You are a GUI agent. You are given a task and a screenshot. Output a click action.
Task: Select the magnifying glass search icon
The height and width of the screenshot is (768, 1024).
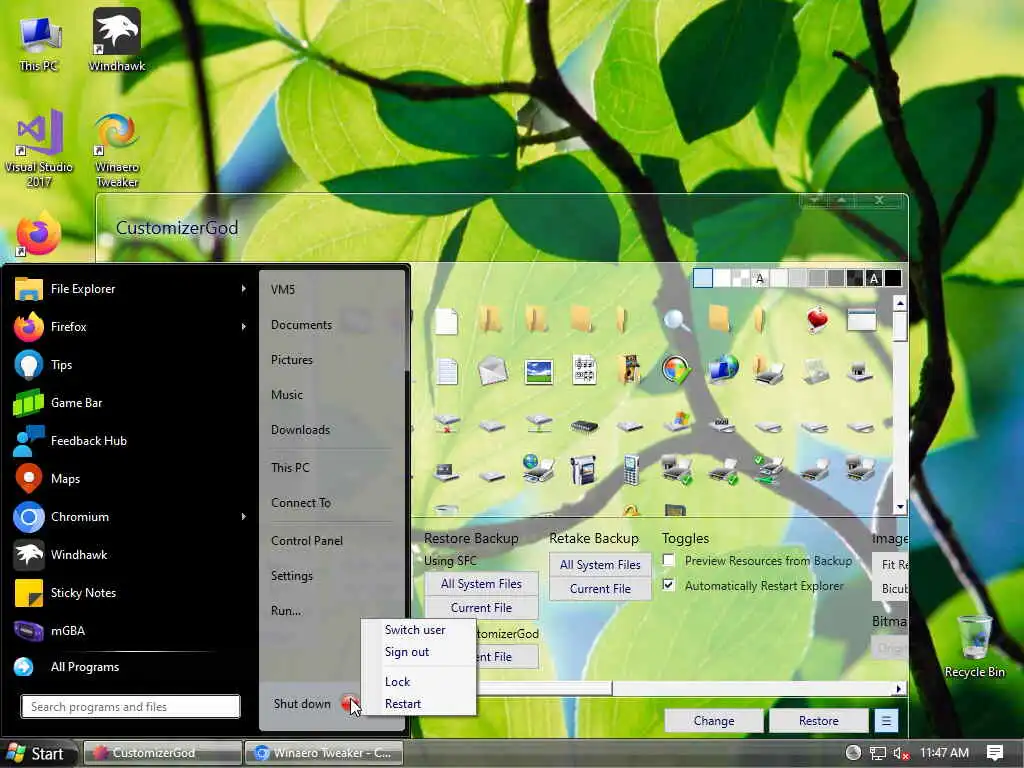tap(676, 320)
